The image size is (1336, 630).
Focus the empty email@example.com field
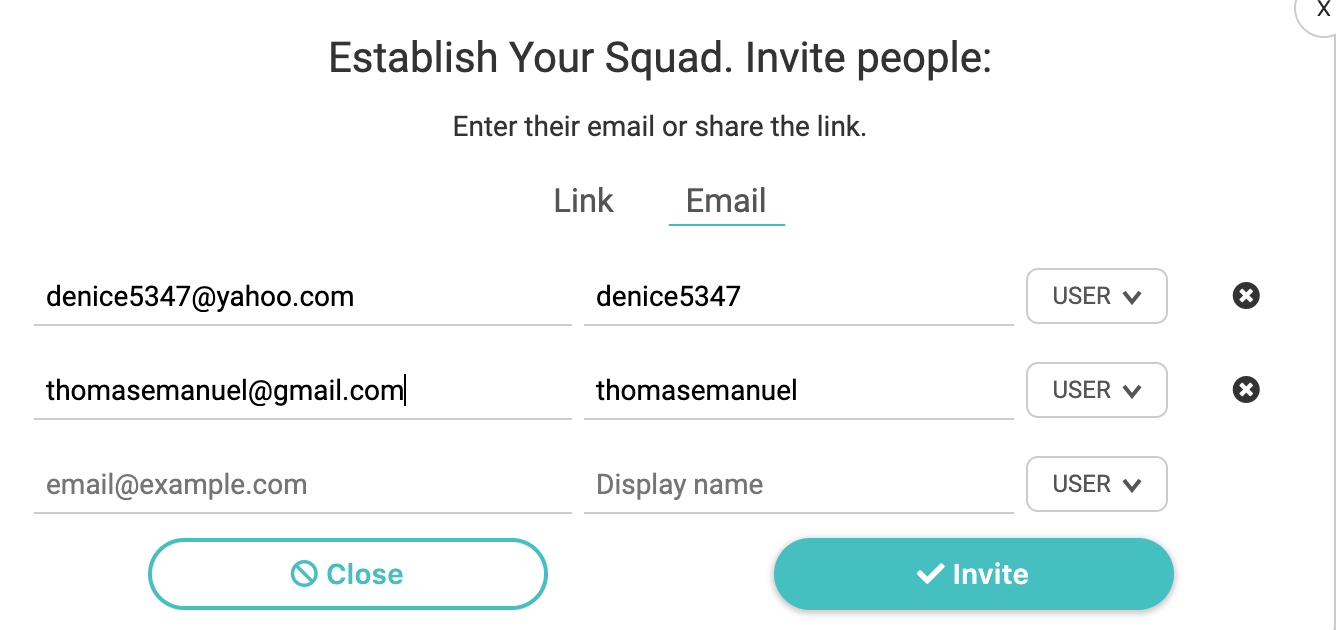click(x=302, y=485)
